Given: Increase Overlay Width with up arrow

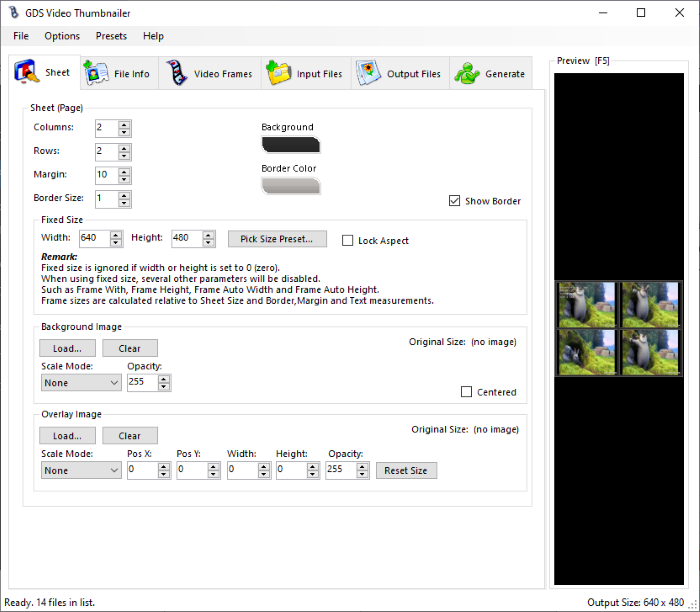Looking at the screenshot, I should coord(264,466).
